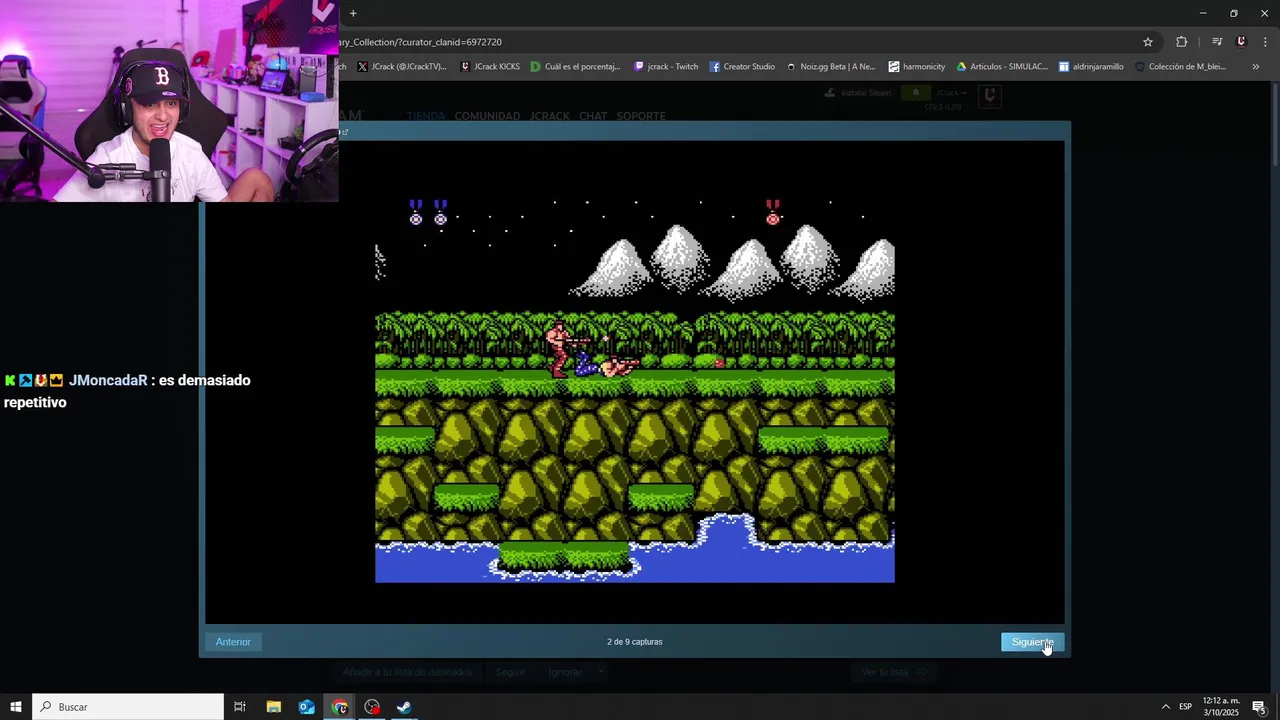Image resolution: width=1280 pixels, height=720 pixels.
Task: Open the browser extensions puzzle icon
Action: [1182, 42]
